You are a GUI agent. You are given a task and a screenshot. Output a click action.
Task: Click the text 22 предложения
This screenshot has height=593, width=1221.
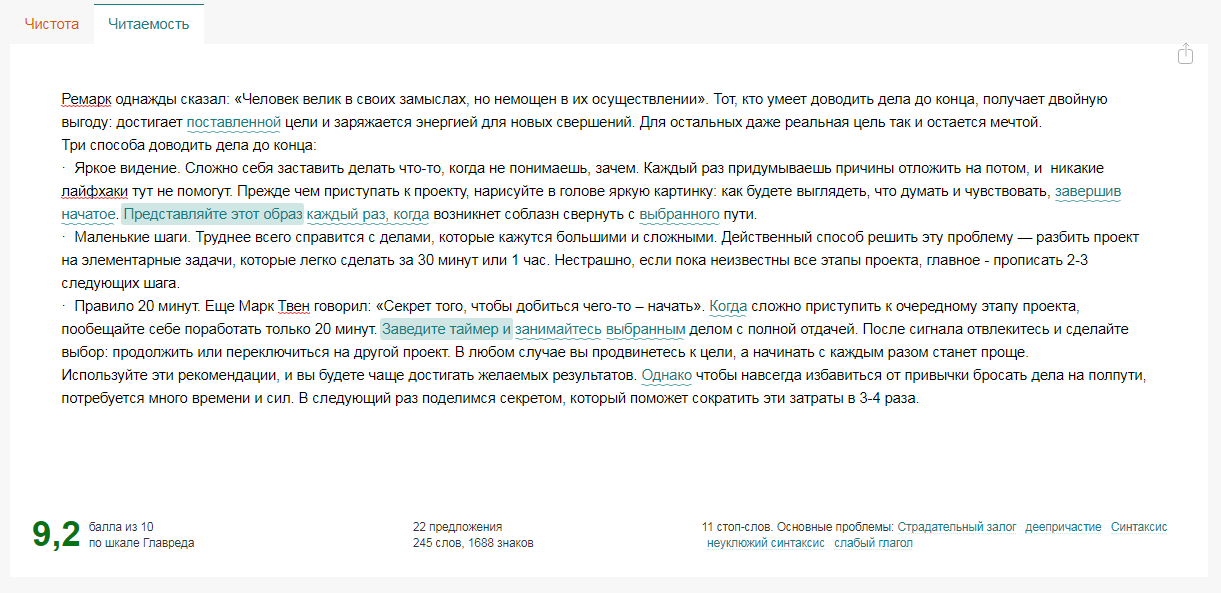click(x=457, y=527)
